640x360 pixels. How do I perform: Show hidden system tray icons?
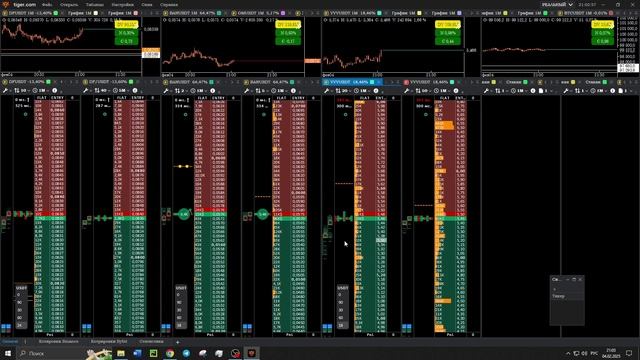(568, 353)
